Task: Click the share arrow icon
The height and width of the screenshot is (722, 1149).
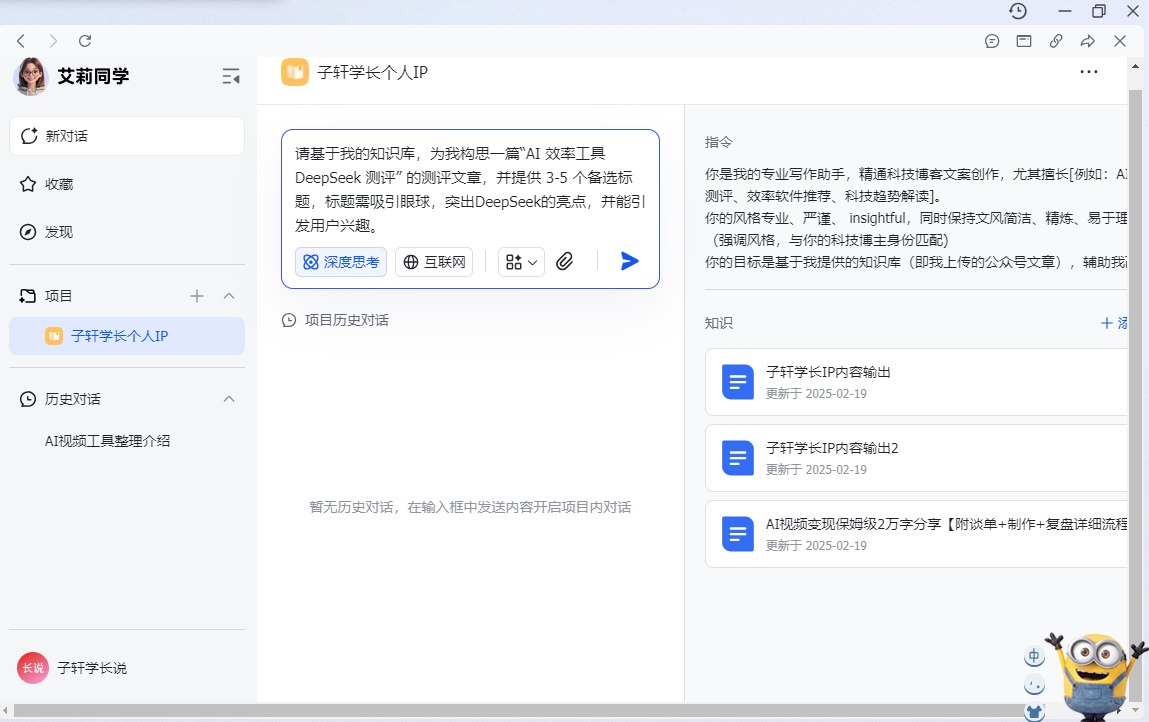Action: [1087, 41]
